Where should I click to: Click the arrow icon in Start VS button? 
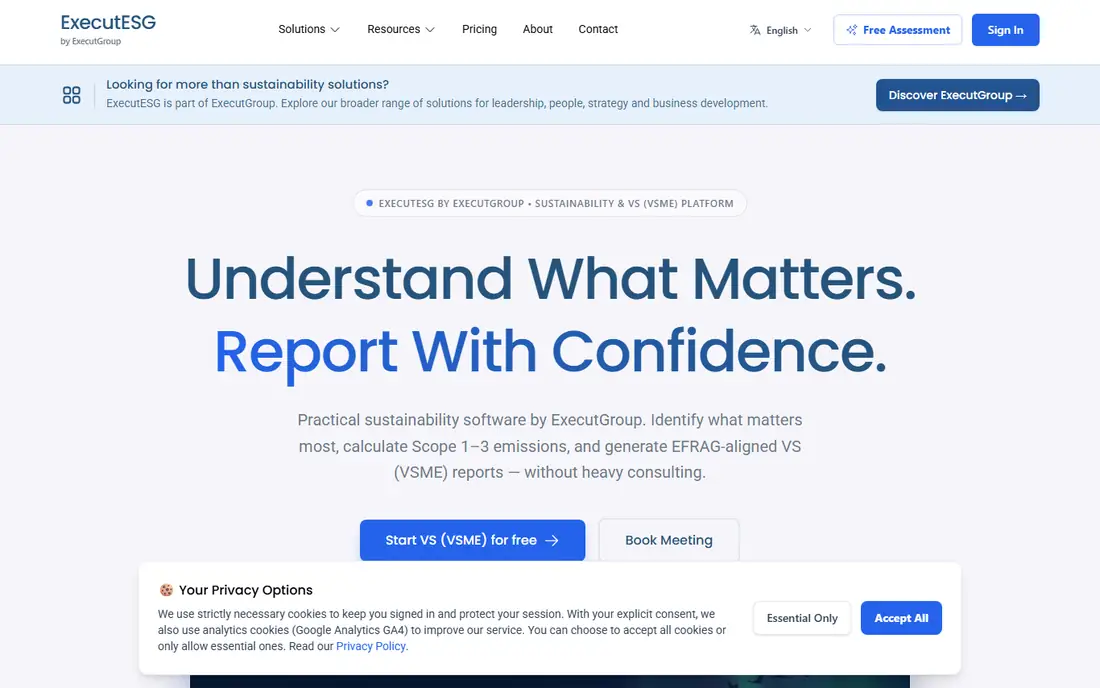pos(552,540)
